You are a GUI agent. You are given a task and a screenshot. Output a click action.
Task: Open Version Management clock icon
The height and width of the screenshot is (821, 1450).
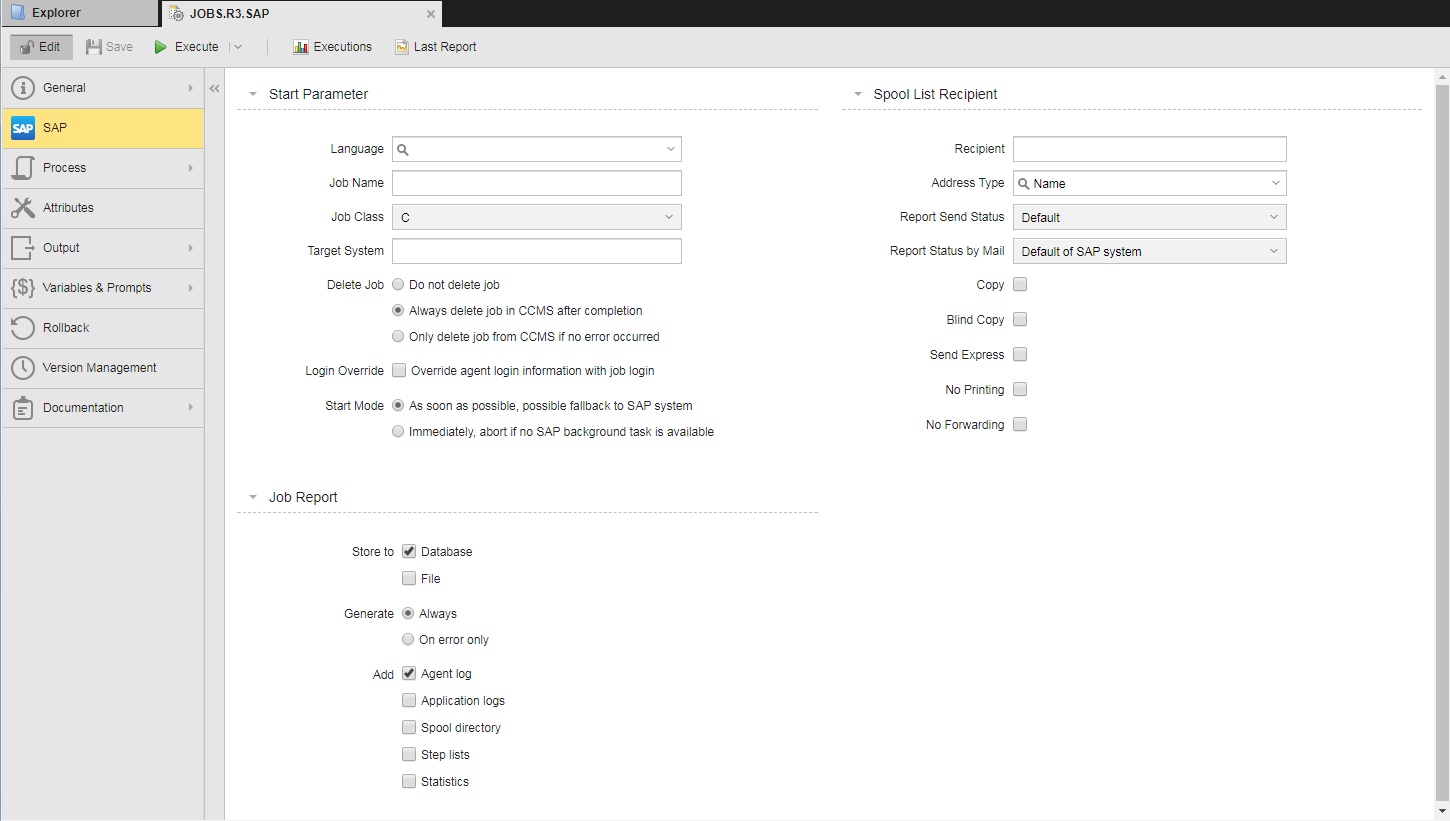(23, 368)
